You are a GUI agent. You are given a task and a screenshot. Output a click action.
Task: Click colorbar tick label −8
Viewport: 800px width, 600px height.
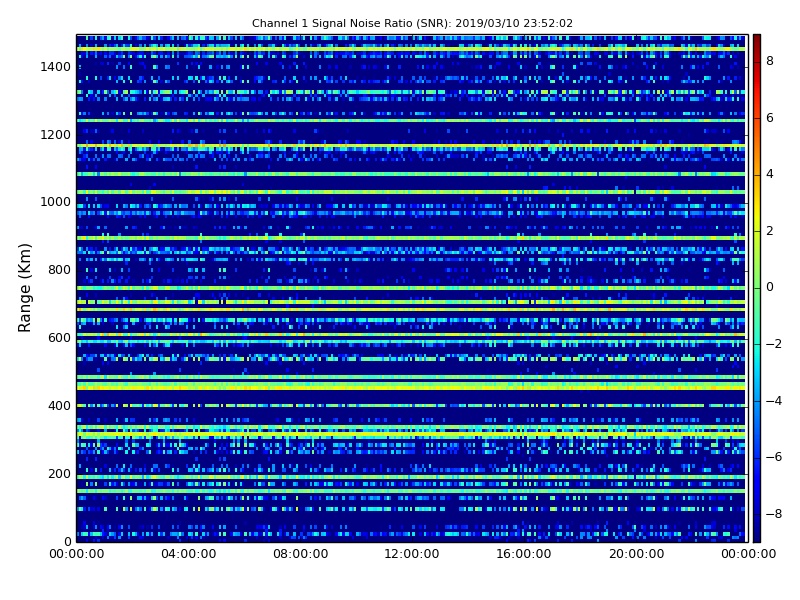click(774, 514)
